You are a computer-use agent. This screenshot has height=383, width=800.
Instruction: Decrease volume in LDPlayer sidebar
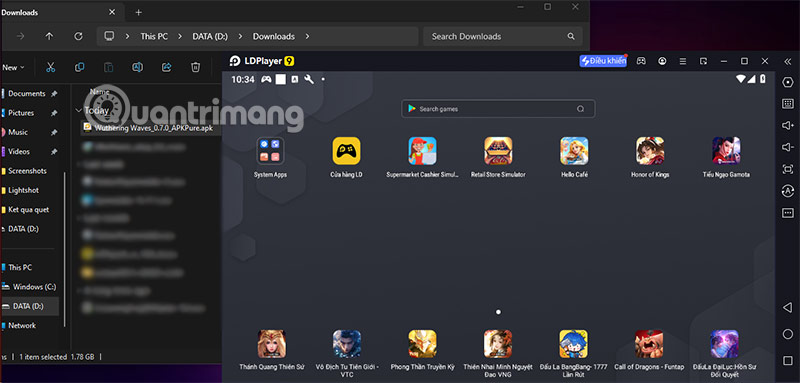coord(788,147)
